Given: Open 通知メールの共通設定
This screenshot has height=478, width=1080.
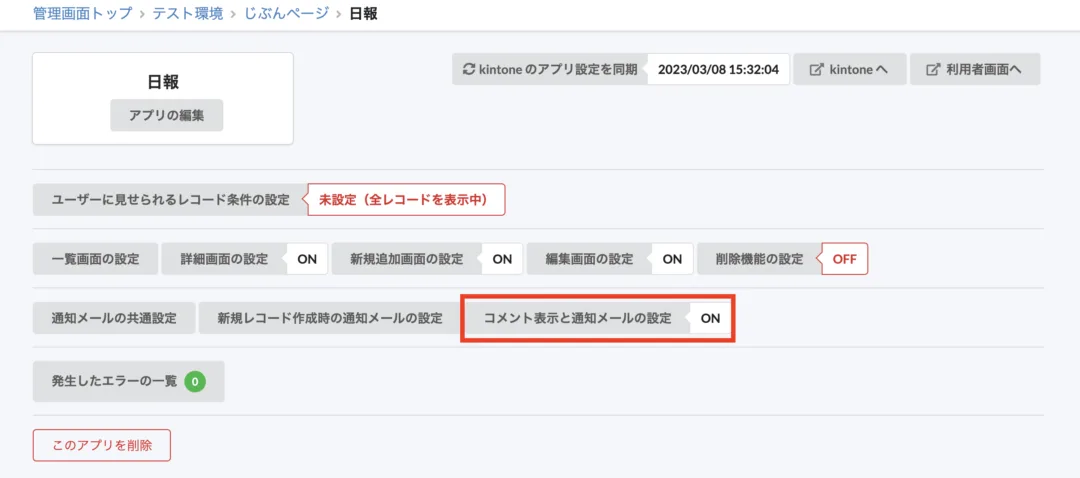Looking at the screenshot, I should point(114,318).
